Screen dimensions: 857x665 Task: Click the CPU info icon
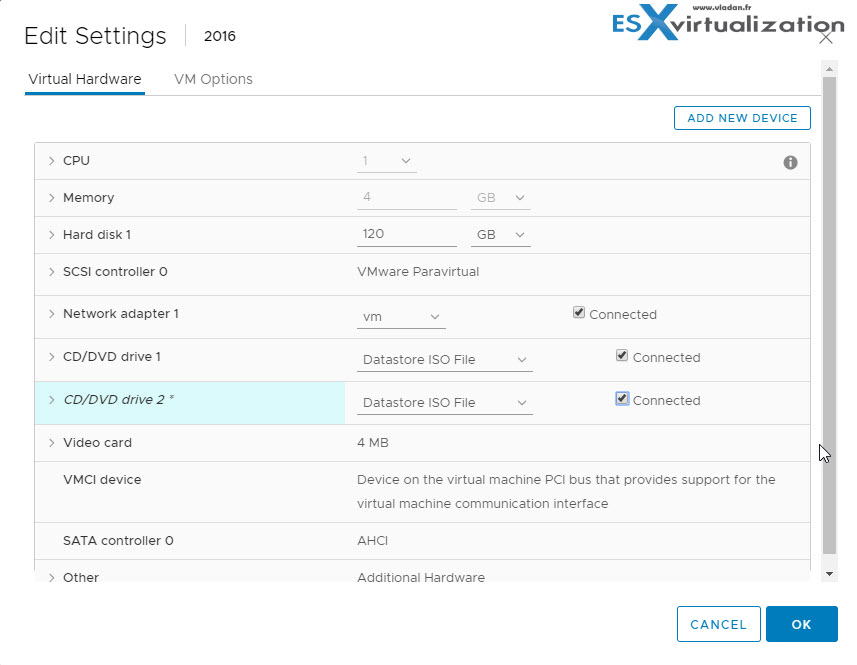790,162
